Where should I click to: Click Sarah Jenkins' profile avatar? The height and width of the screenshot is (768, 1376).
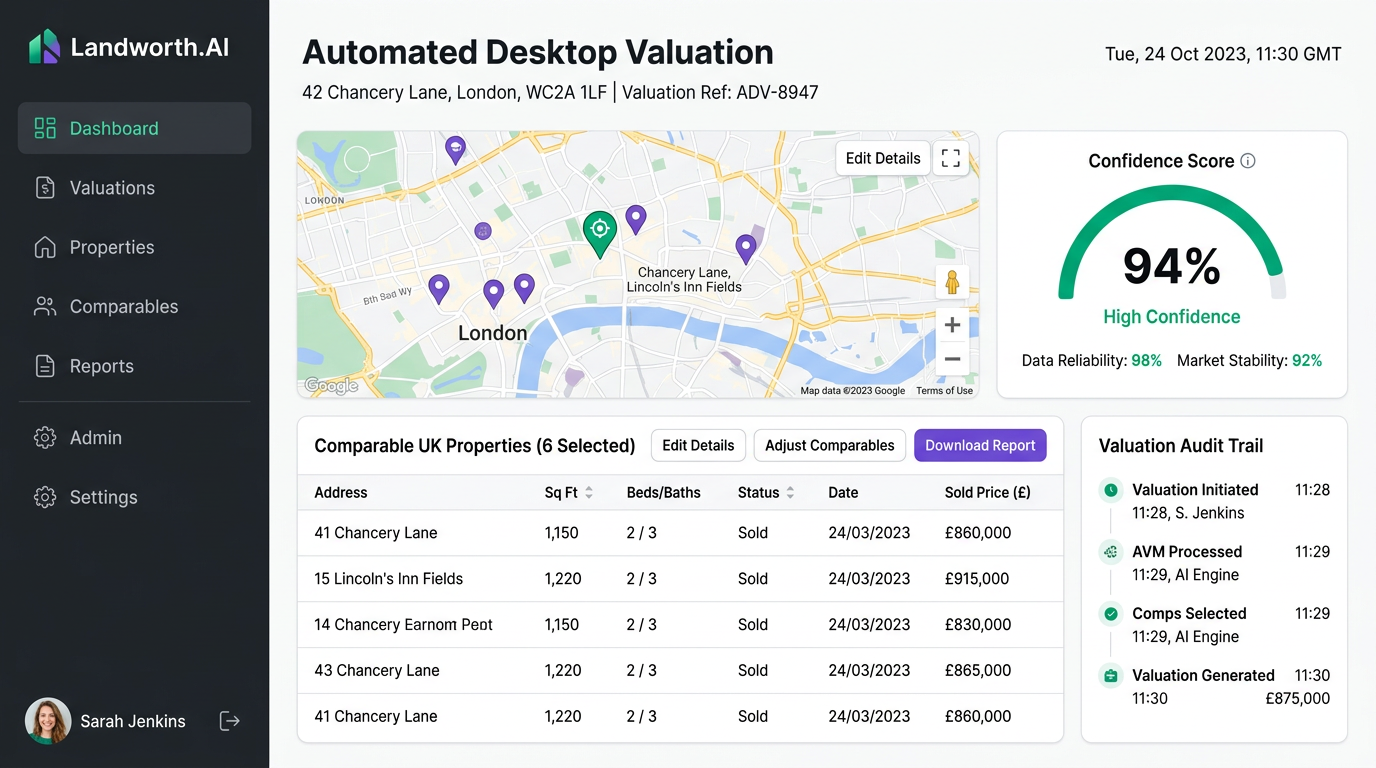click(47, 720)
